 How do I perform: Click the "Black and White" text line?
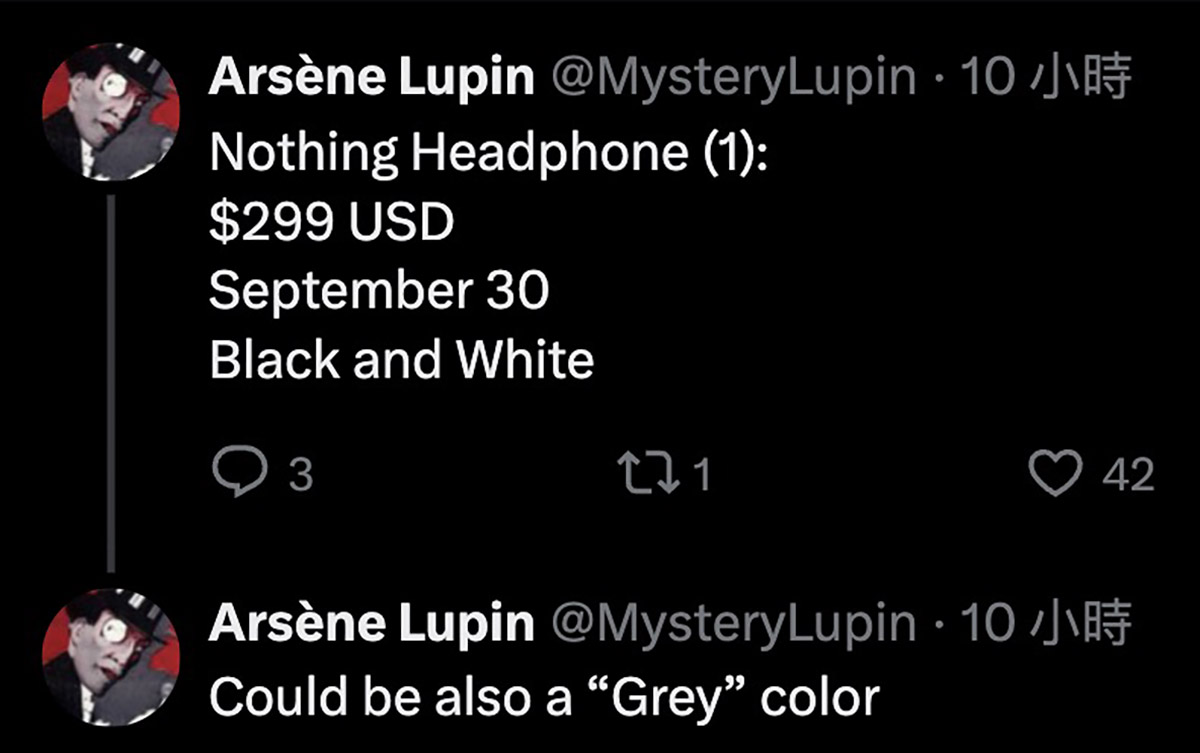(x=401, y=360)
